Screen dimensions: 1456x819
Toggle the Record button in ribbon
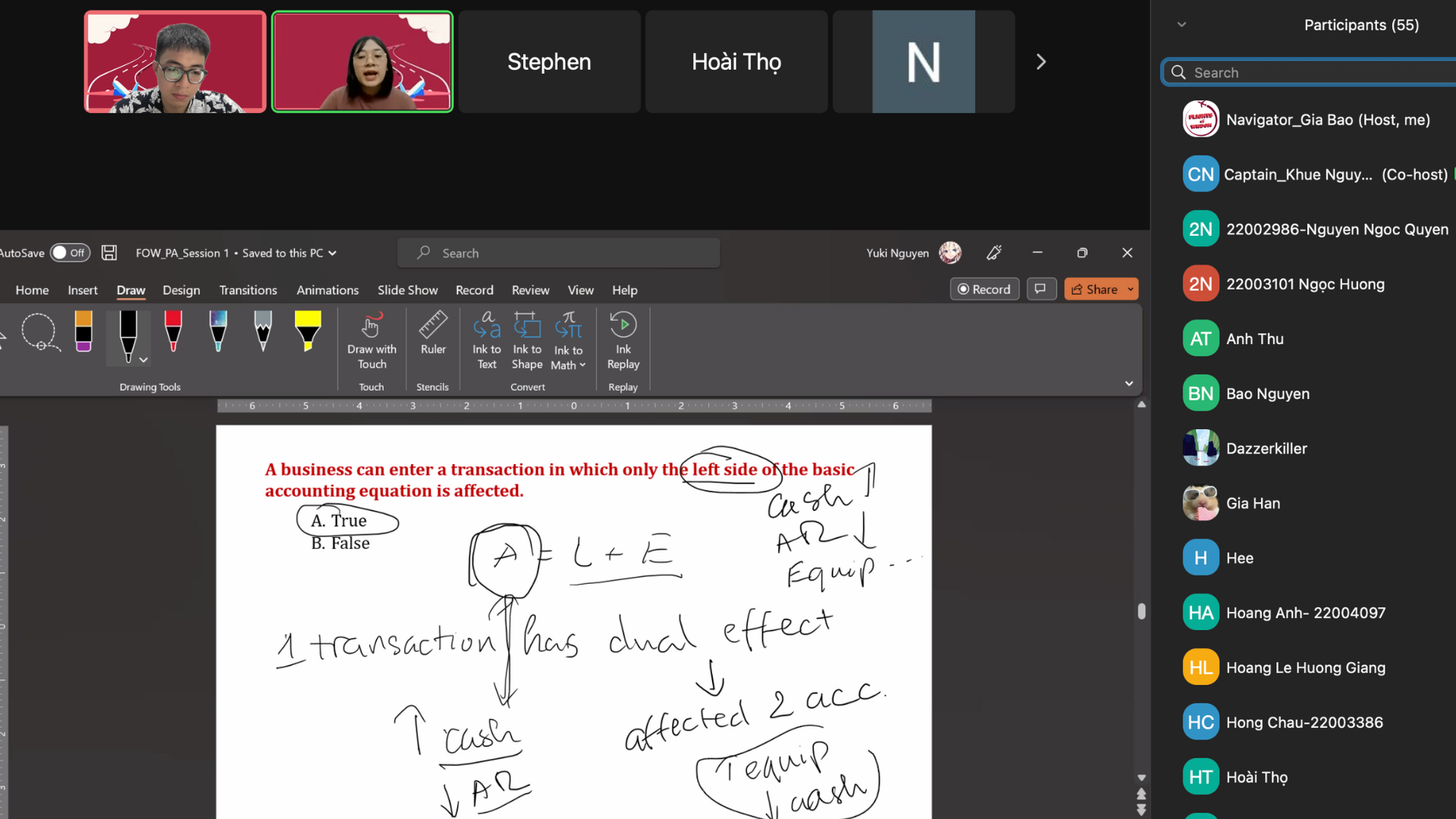point(984,289)
